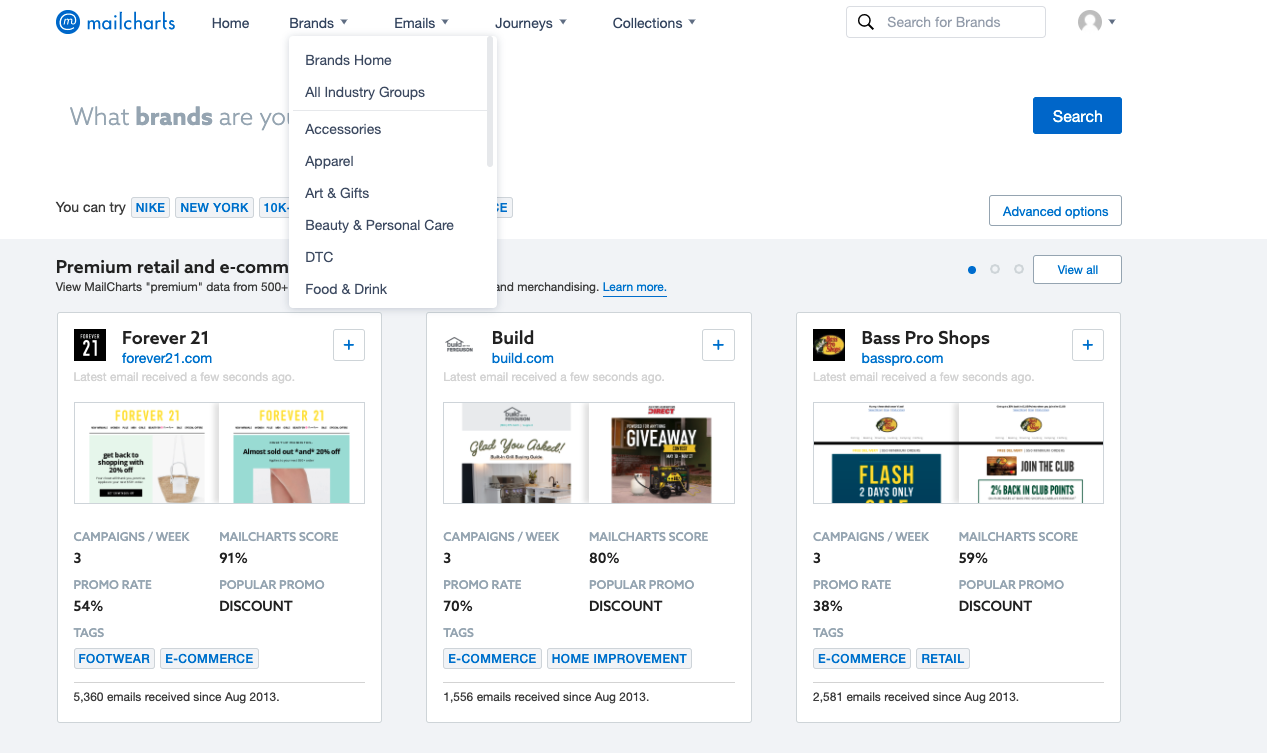The height and width of the screenshot is (753, 1267).
Task: Expand the Journeys dropdown menu
Action: (530, 23)
